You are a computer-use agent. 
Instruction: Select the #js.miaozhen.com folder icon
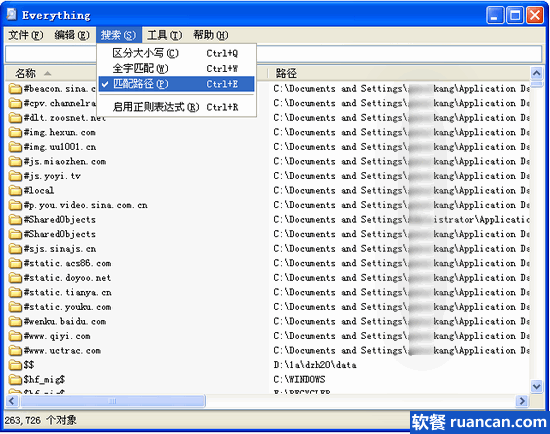pos(15,161)
